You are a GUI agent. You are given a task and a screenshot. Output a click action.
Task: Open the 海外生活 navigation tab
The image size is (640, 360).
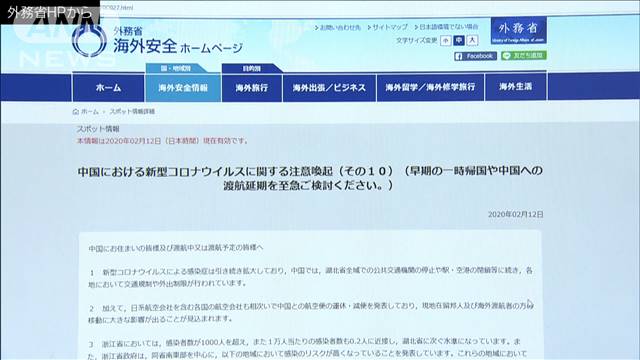[x=516, y=87]
